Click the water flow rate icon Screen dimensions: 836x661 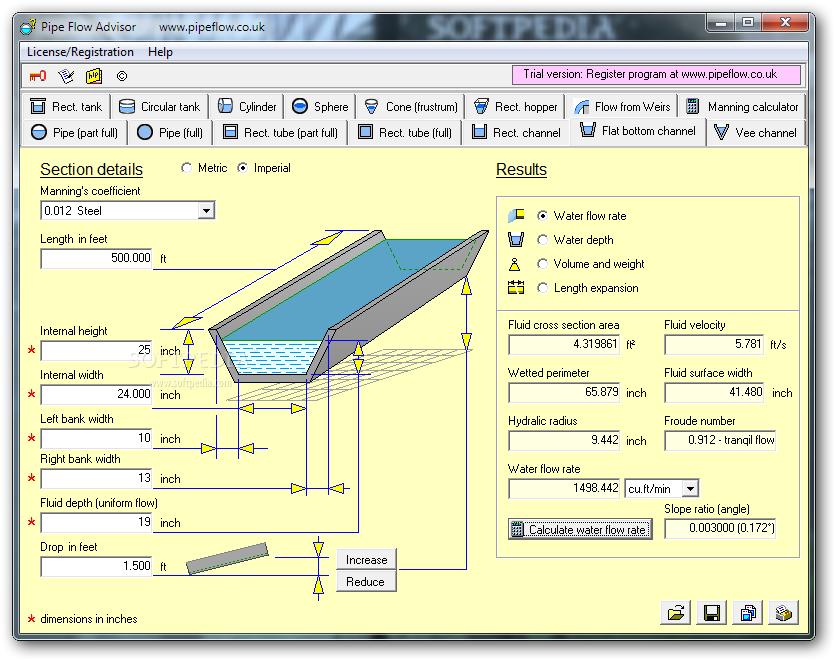[x=516, y=215]
